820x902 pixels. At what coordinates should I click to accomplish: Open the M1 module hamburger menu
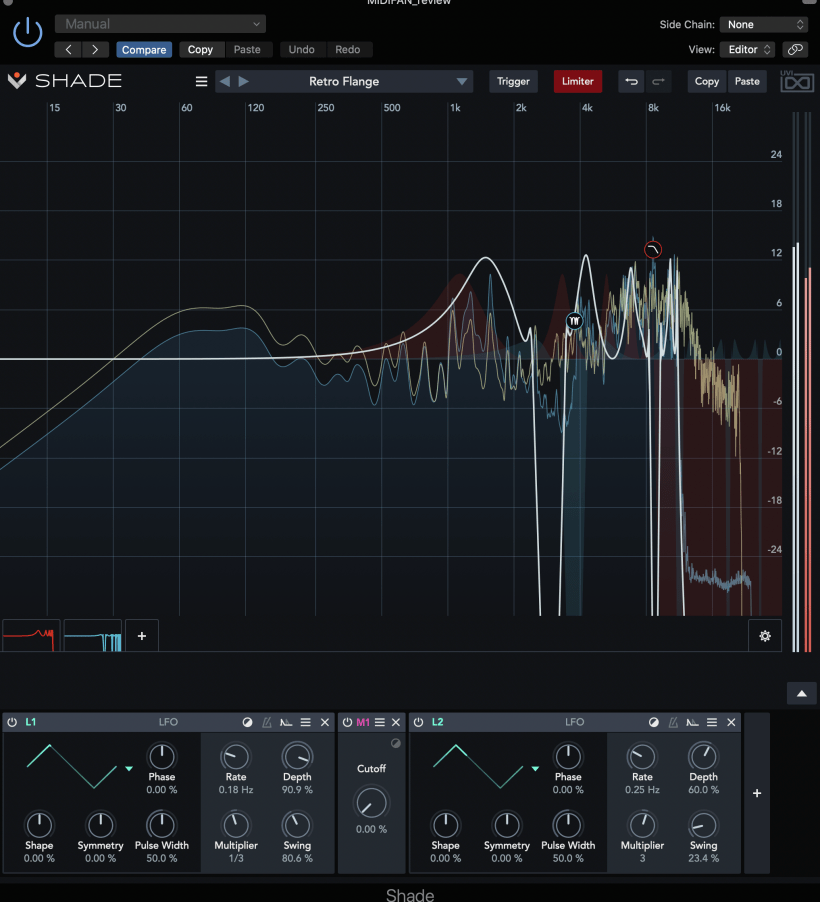click(379, 722)
